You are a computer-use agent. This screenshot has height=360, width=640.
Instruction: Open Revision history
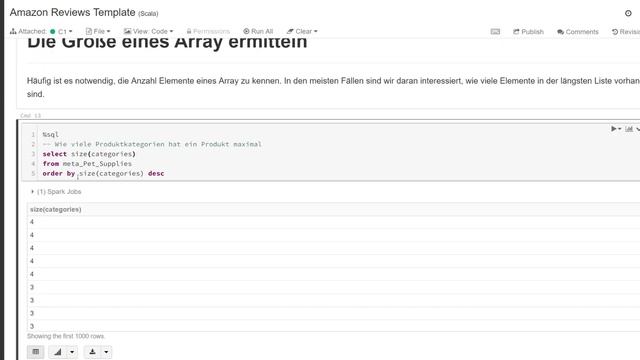(626, 31)
